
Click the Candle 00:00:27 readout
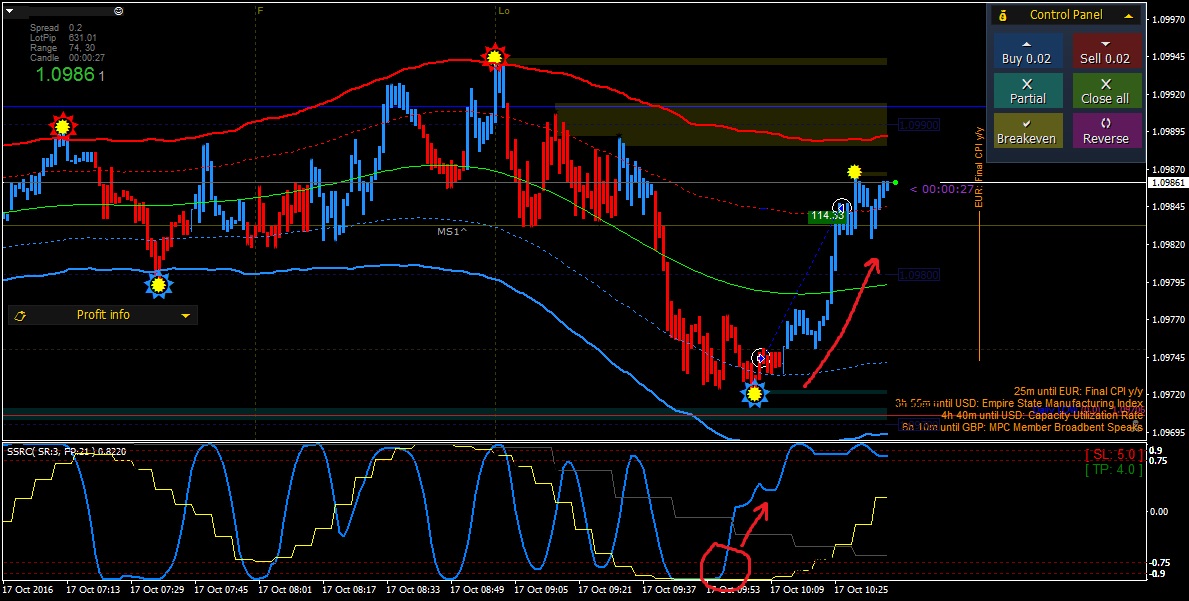coord(67,58)
